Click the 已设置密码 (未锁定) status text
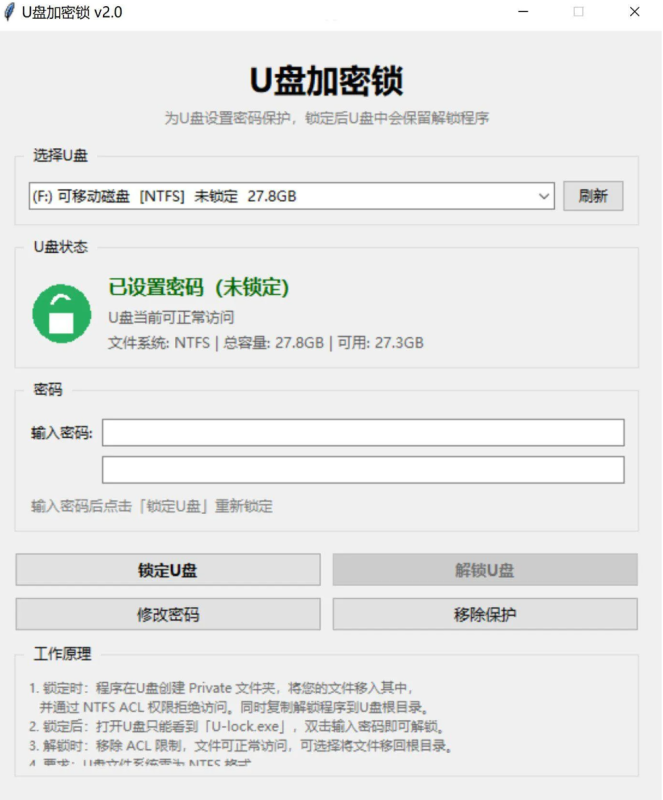 [x=199, y=287]
